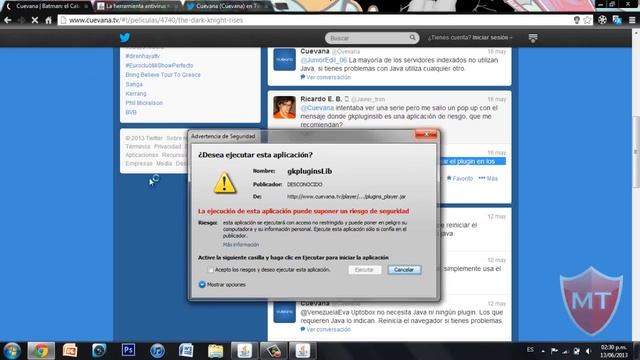
Task: Open Photoshop from the taskbar
Action: (128, 350)
